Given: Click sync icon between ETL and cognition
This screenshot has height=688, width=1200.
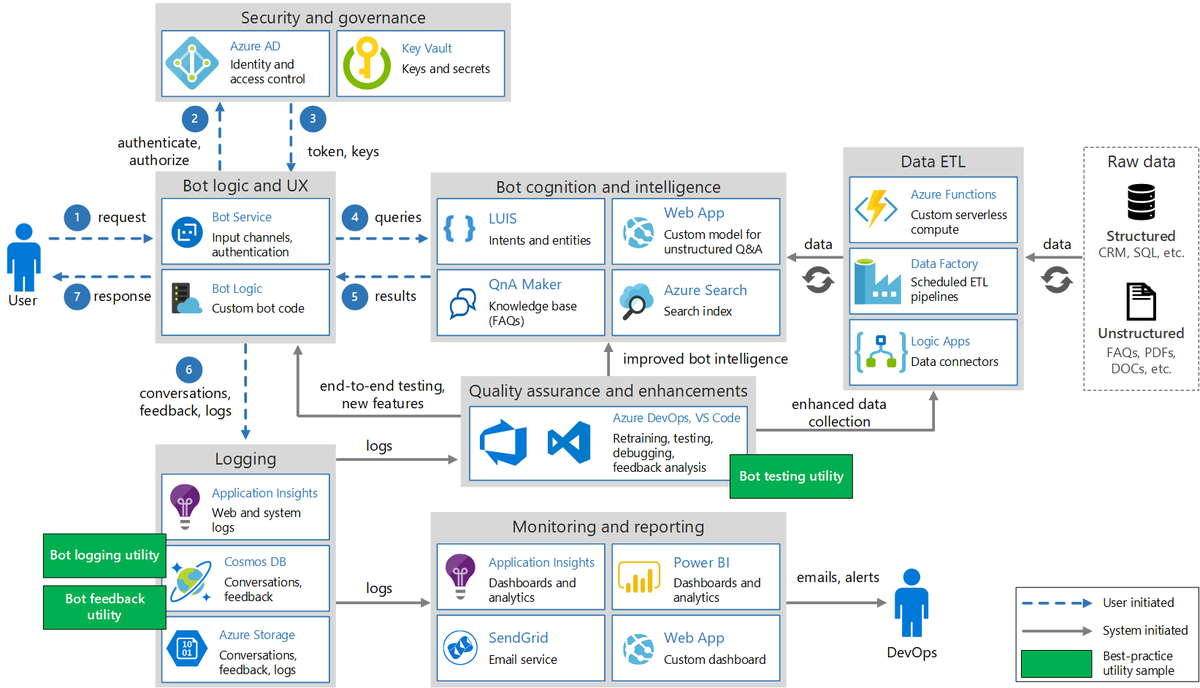Looking at the screenshot, I should click(x=819, y=281).
